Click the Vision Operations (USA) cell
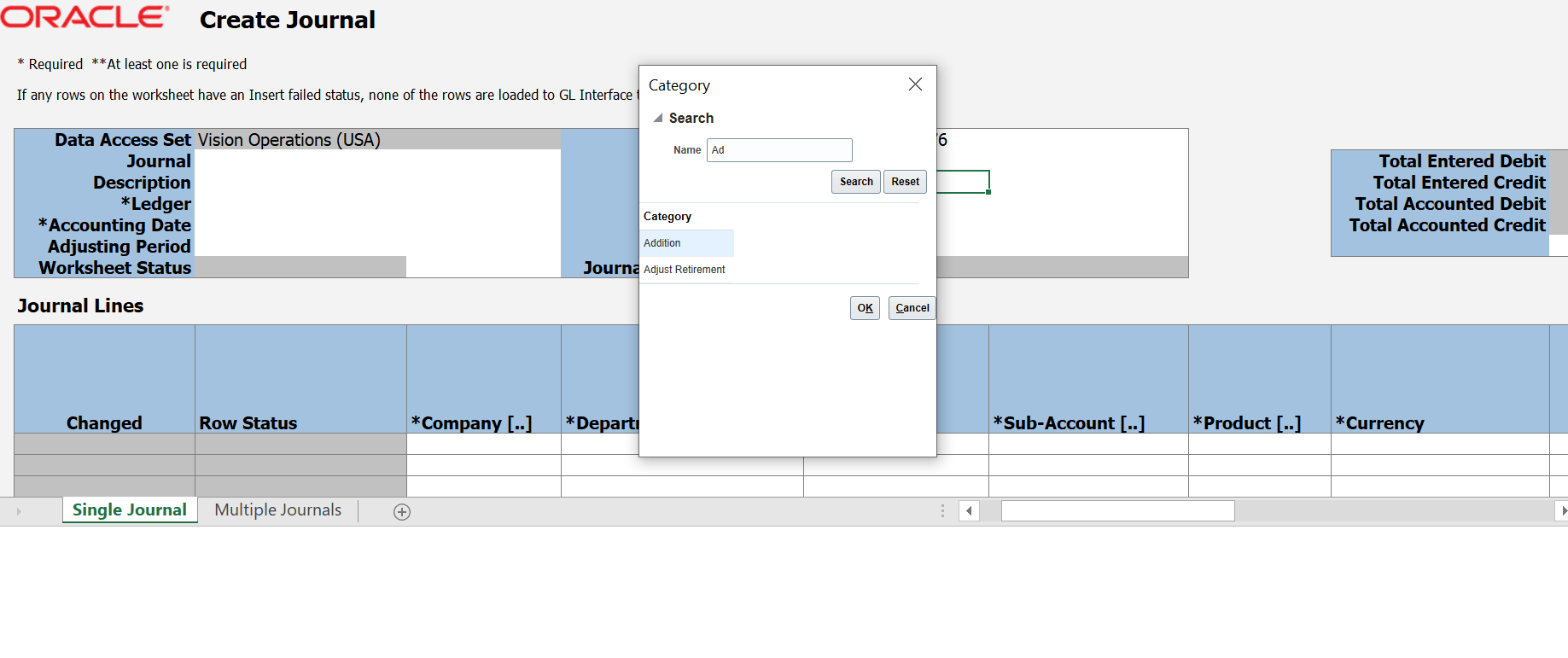 coord(377,140)
